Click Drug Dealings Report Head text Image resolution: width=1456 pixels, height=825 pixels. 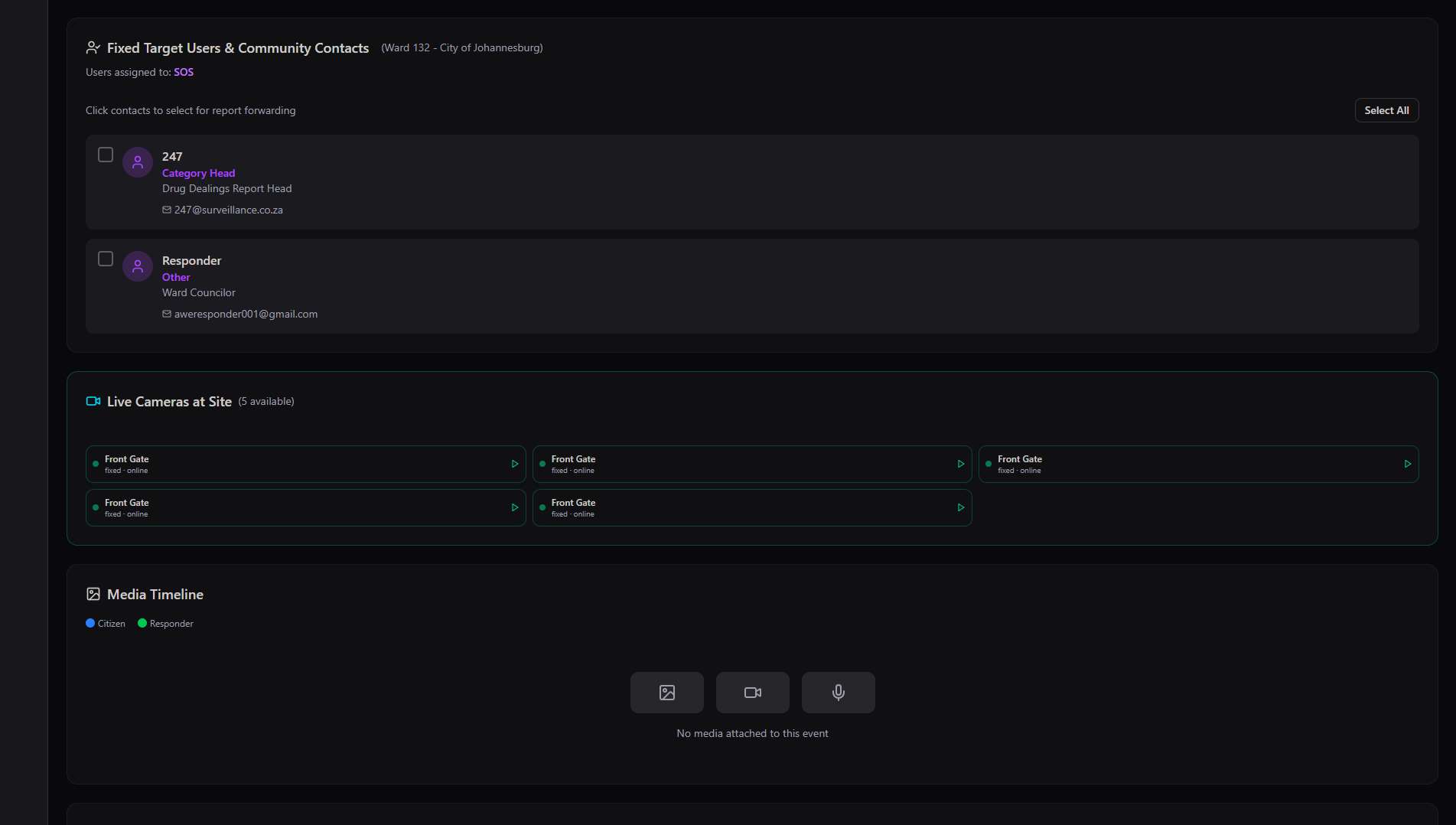coord(226,188)
